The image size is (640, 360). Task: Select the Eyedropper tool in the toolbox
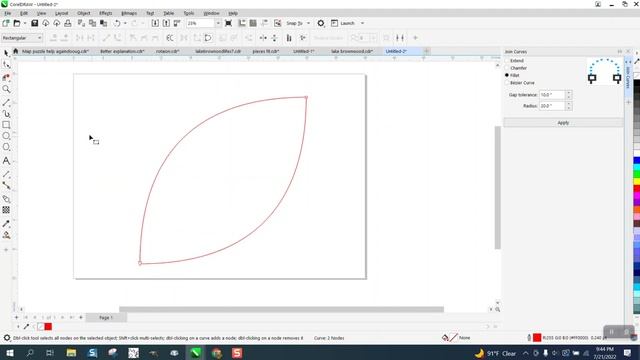click(x=6, y=224)
